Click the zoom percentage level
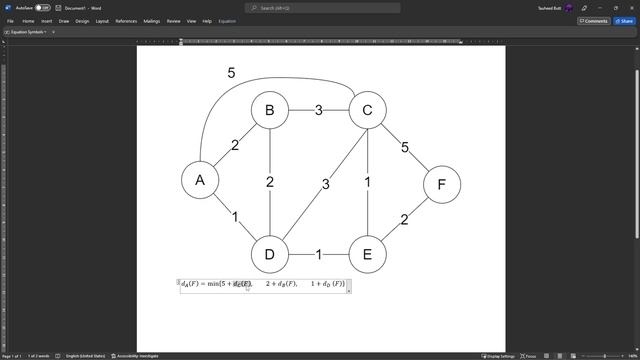The image size is (640, 360). 633,356
